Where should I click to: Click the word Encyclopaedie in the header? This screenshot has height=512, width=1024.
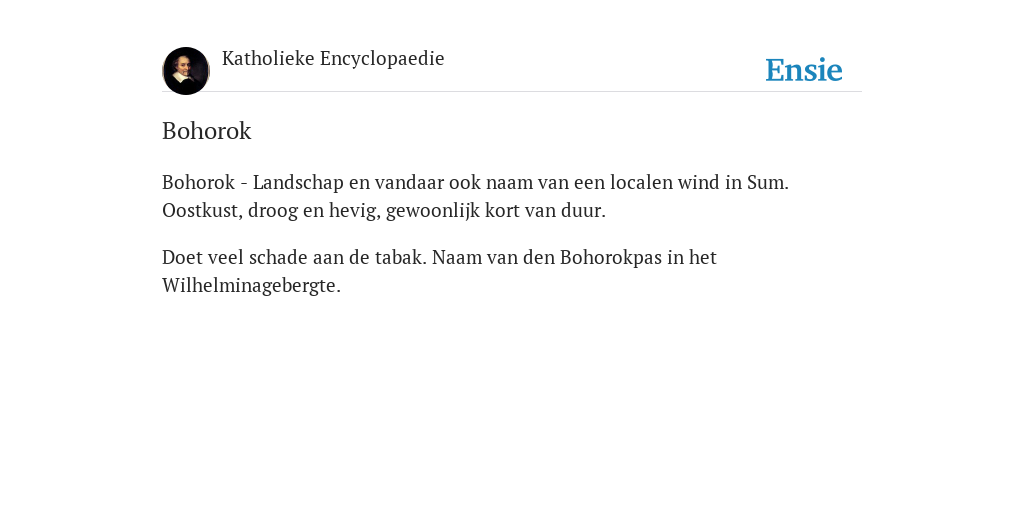point(382,59)
